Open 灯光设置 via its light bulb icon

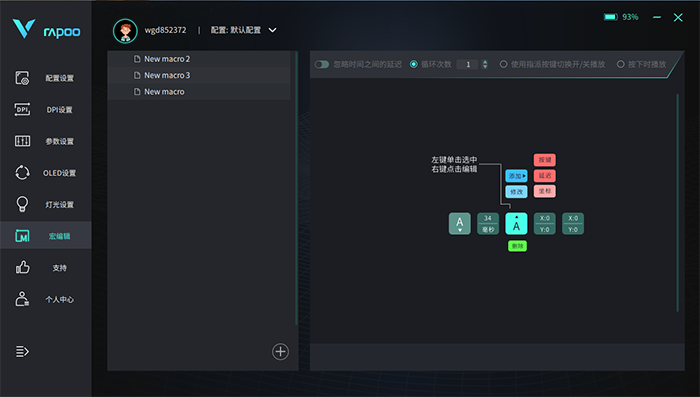coord(22,204)
